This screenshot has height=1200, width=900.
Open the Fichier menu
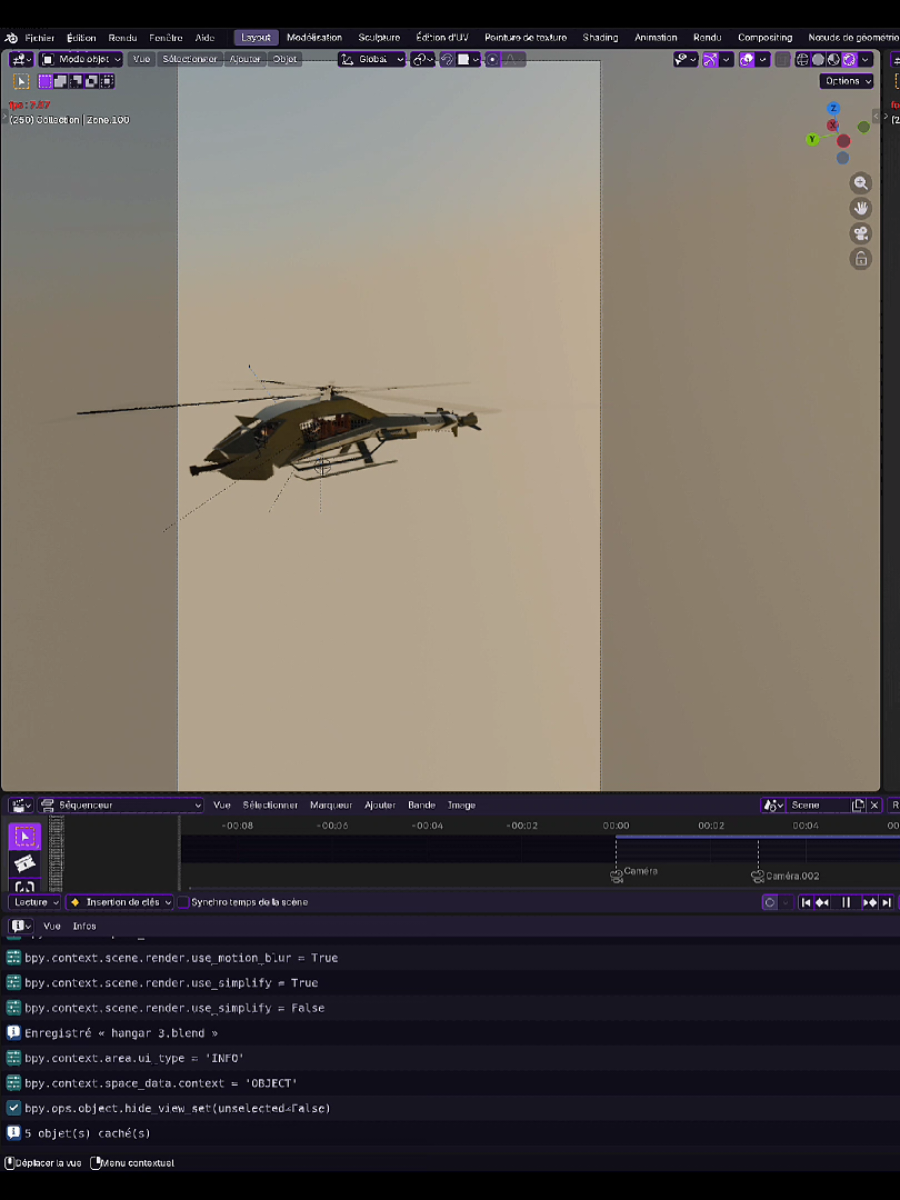pyautogui.click(x=40, y=38)
